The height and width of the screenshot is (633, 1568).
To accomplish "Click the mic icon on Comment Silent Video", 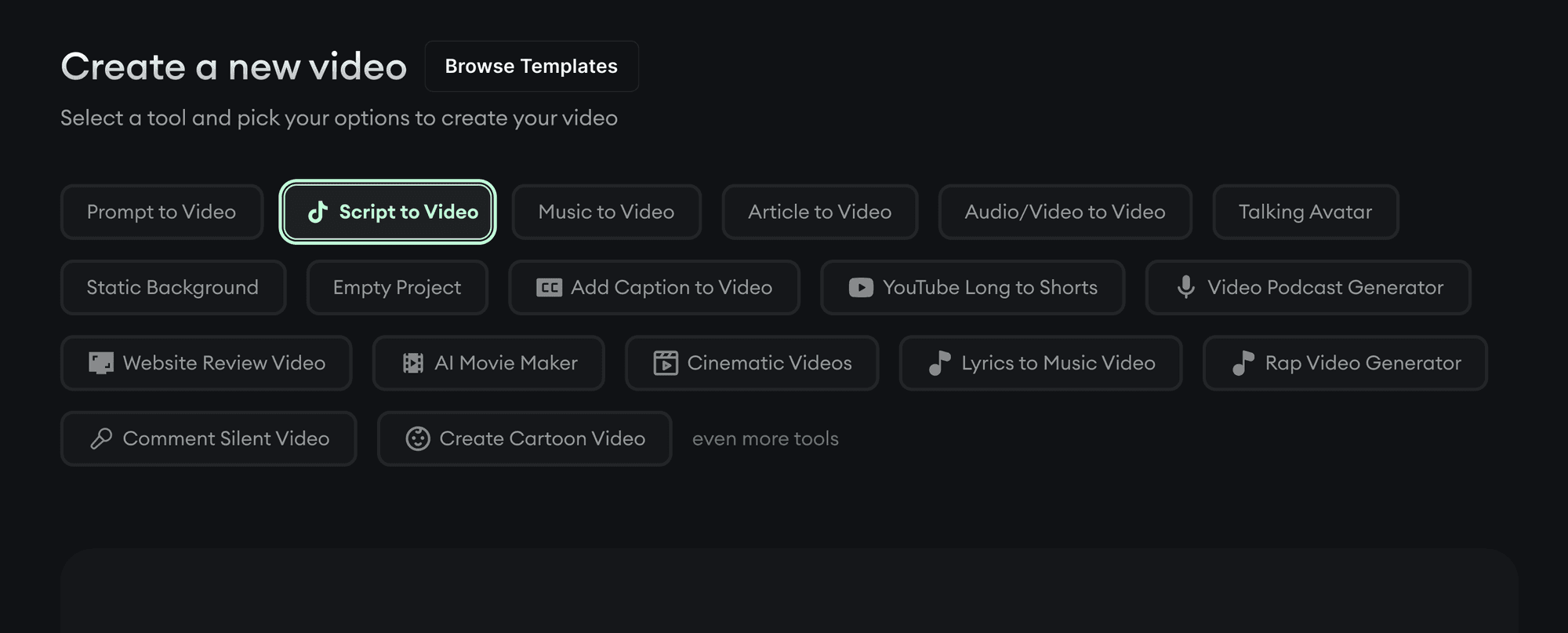I will pos(101,438).
